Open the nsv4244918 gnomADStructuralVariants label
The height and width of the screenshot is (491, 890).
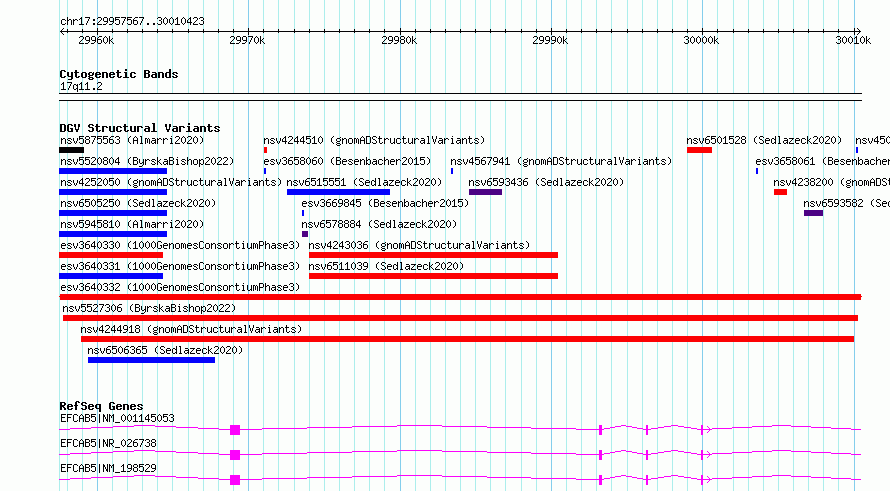pyautogui.click(x=191, y=329)
